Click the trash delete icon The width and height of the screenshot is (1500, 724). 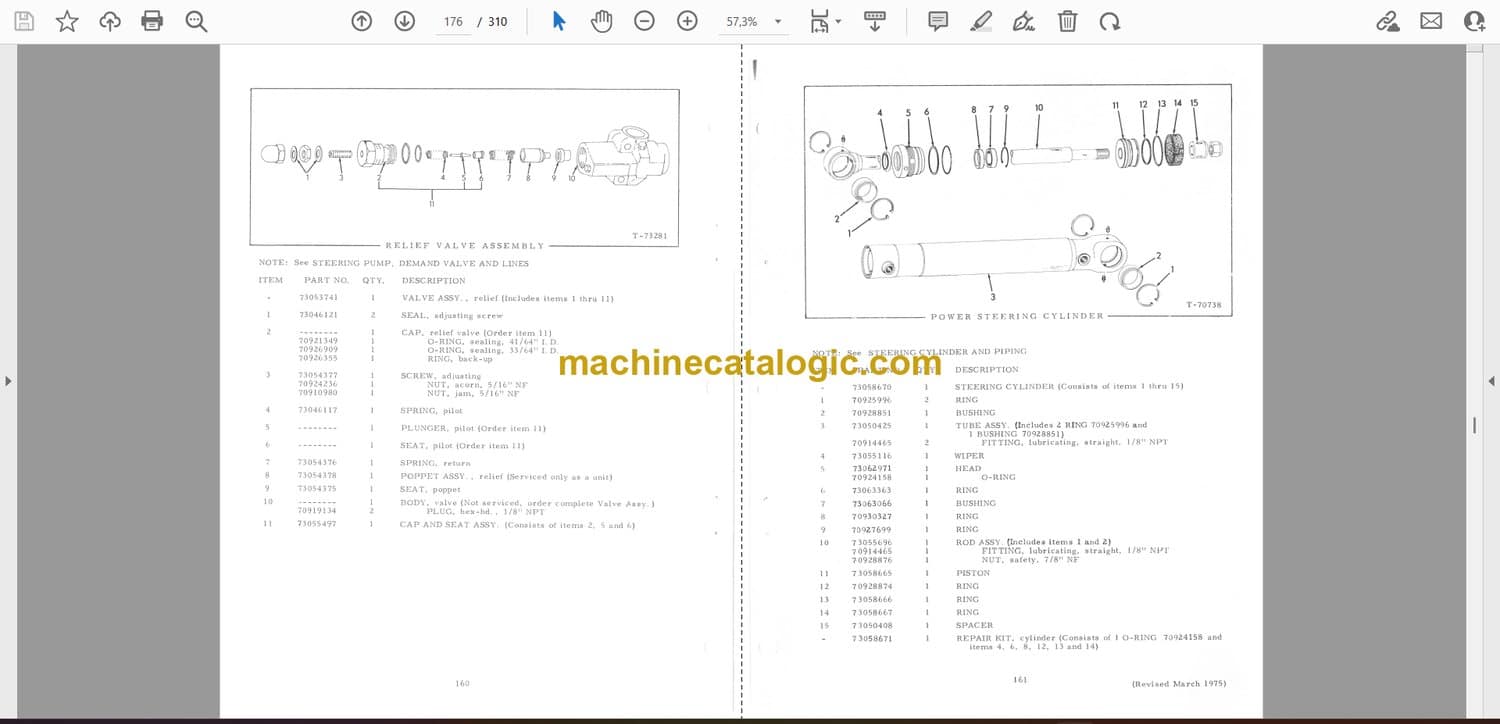1067,21
